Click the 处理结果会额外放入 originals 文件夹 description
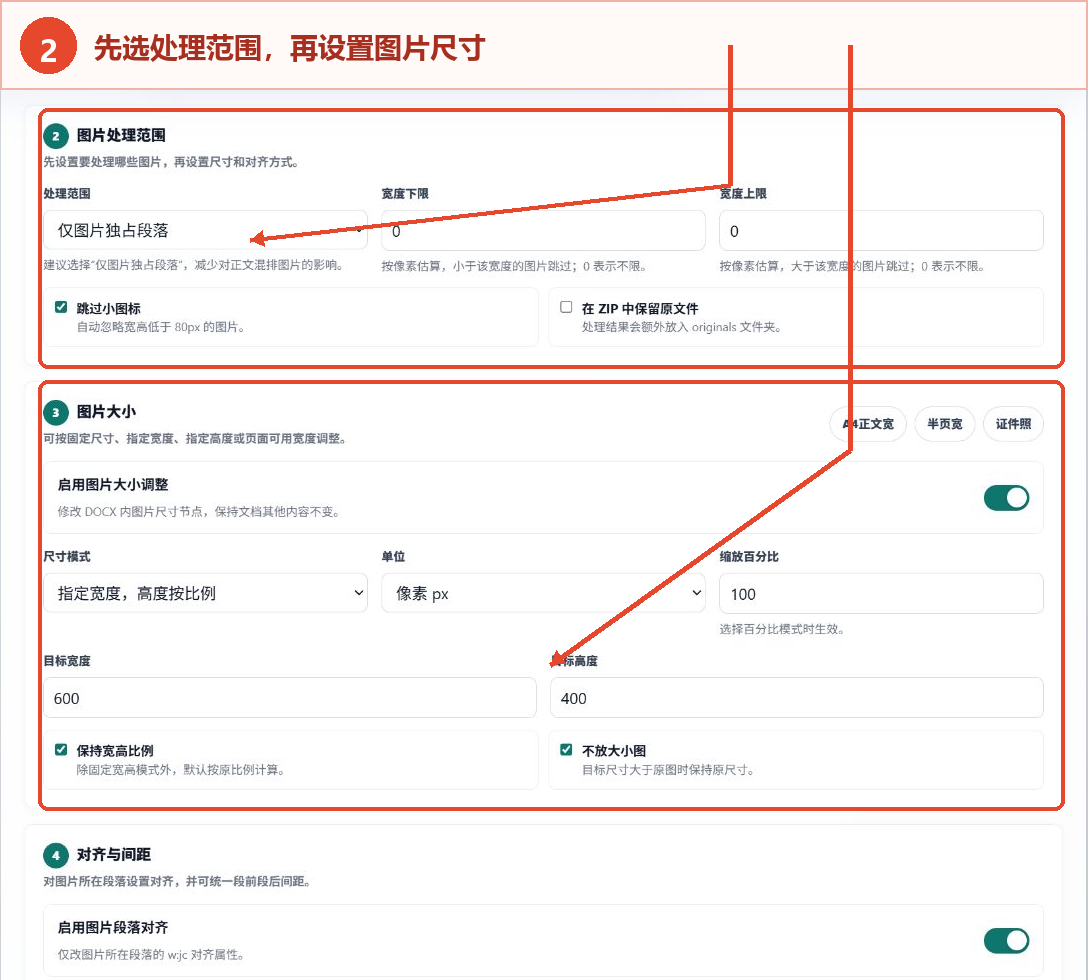 point(681,327)
